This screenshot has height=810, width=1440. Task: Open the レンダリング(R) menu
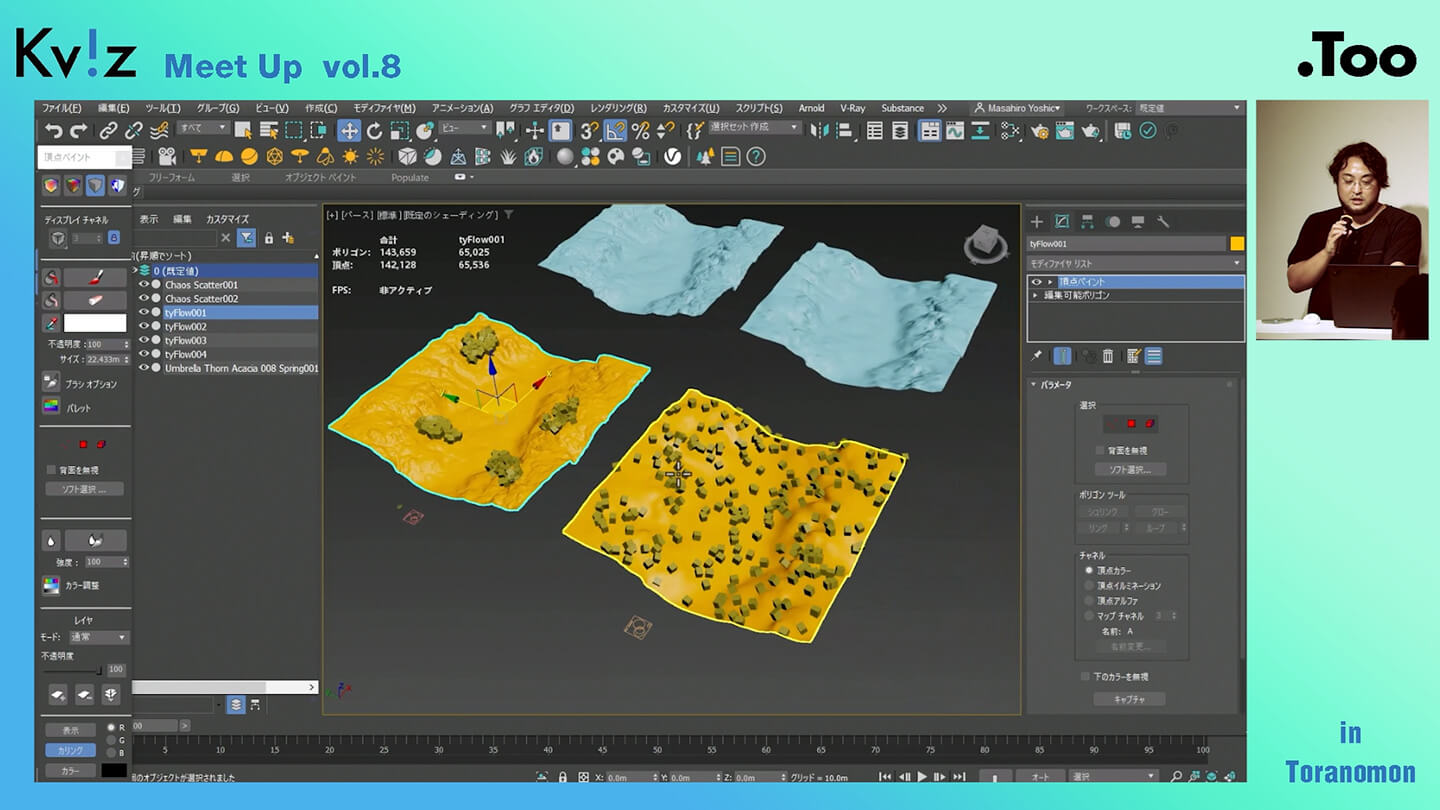pos(617,108)
